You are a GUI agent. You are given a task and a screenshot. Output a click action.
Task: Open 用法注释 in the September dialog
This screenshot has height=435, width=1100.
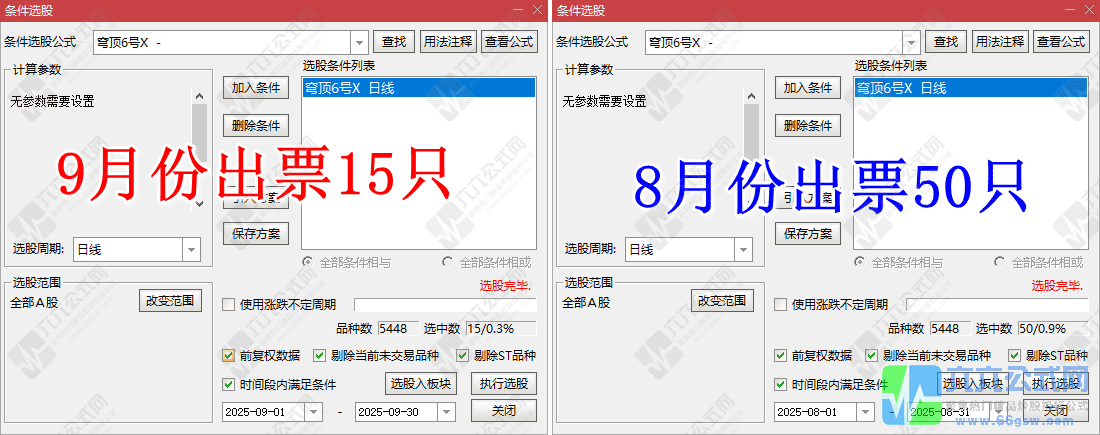(x=448, y=42)
